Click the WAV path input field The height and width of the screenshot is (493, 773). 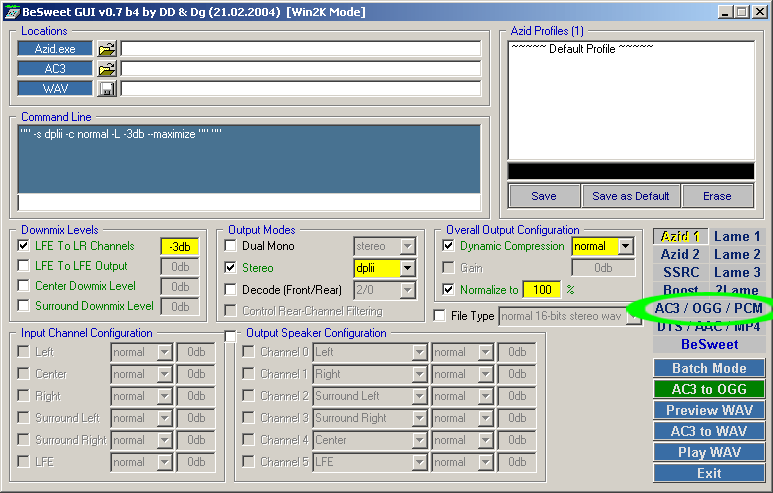click(x=301, y=89)
